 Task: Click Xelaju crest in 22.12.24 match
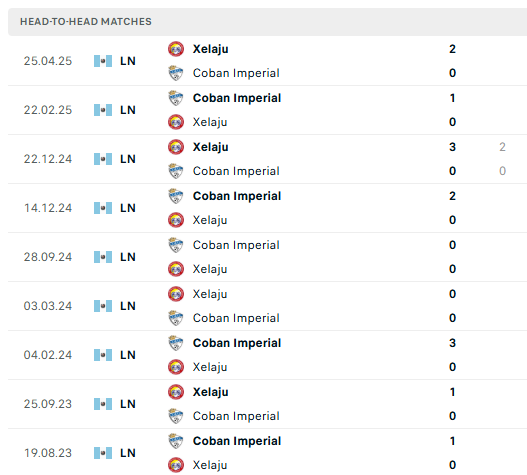176,147
